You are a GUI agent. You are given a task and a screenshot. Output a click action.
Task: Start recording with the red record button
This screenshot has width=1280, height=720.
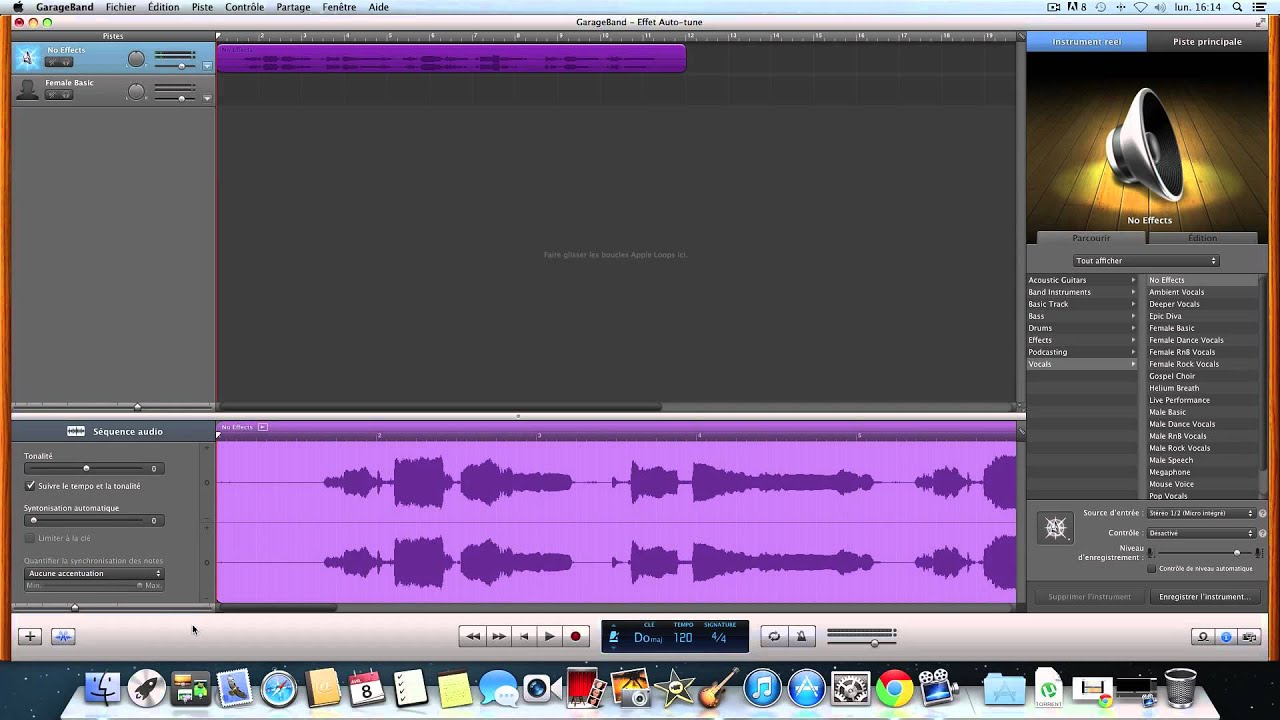pos(575,636)
